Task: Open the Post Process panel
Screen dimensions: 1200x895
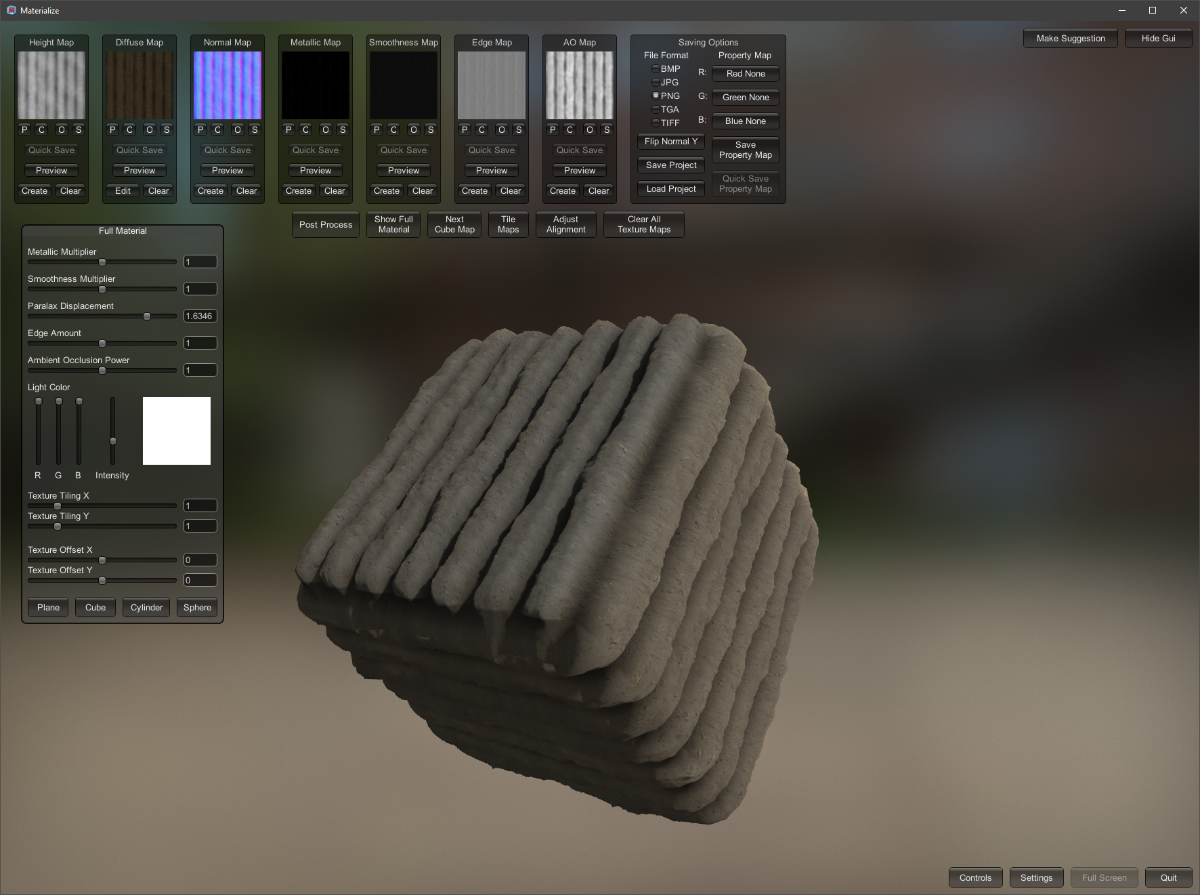Action: pos(325,225)
